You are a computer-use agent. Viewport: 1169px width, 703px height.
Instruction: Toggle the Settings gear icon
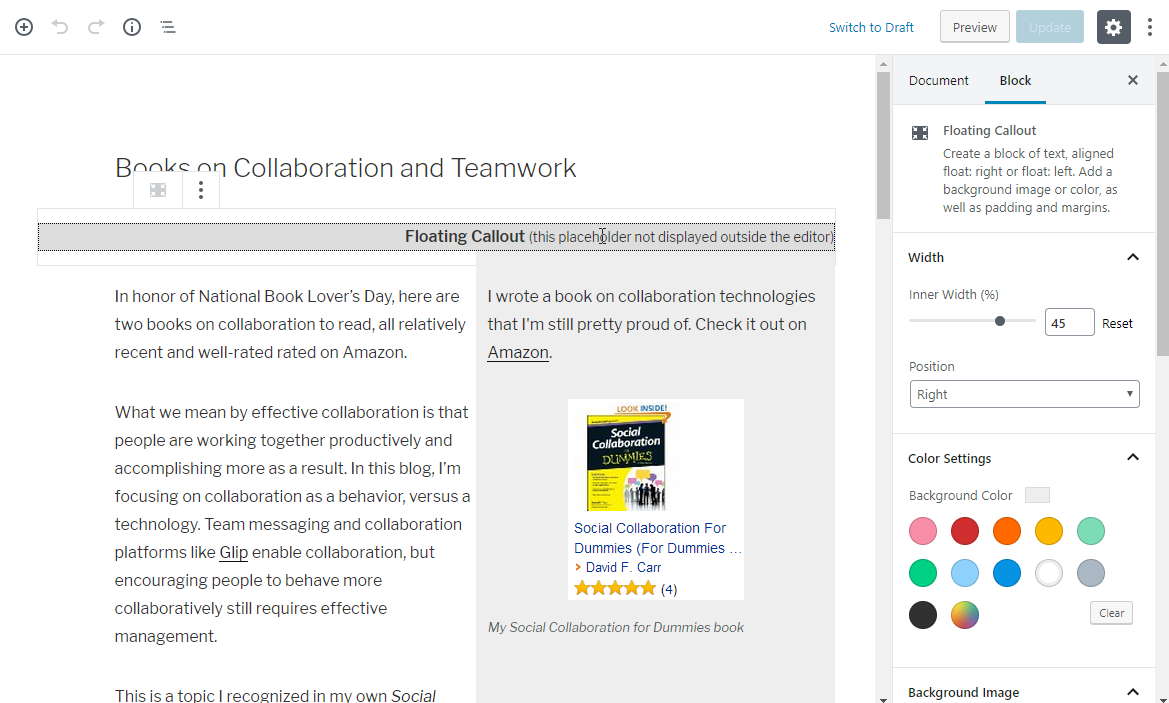click(1113, 28)
